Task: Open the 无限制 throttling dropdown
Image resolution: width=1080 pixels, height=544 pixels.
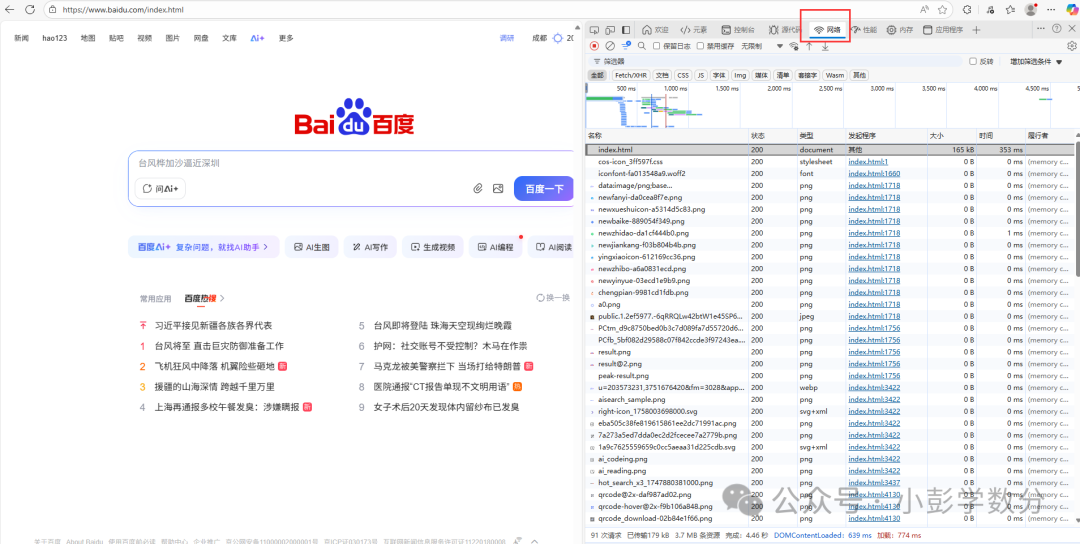Action: click(762, 46)
